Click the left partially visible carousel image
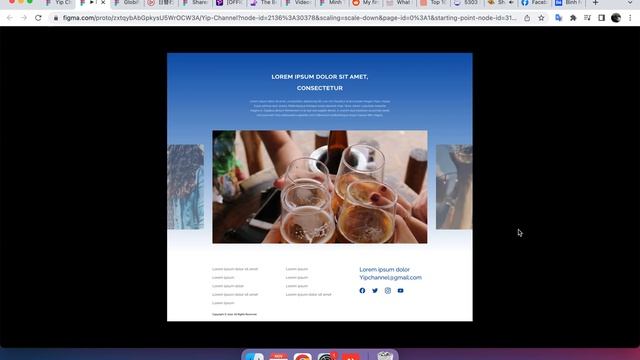Viewport: 640px width, 360px height. coord(186,187)
